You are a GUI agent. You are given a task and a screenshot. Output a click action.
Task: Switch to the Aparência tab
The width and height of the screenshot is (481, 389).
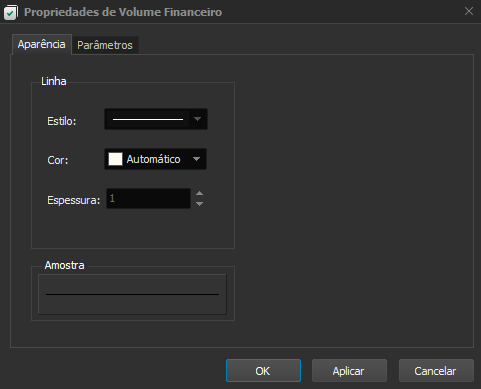(x=41, y=44)
